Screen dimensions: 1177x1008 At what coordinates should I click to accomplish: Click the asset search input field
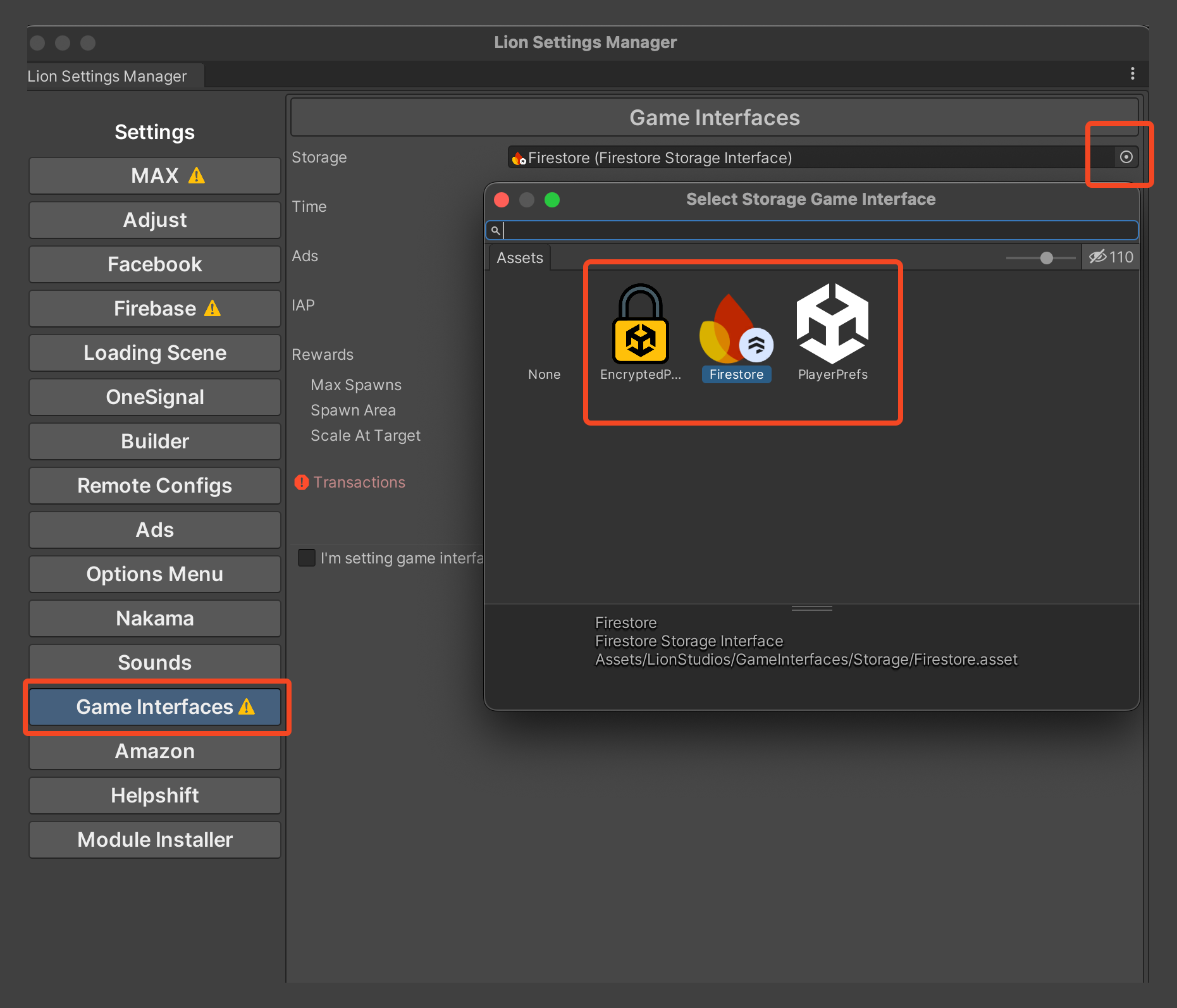point(816,230)
